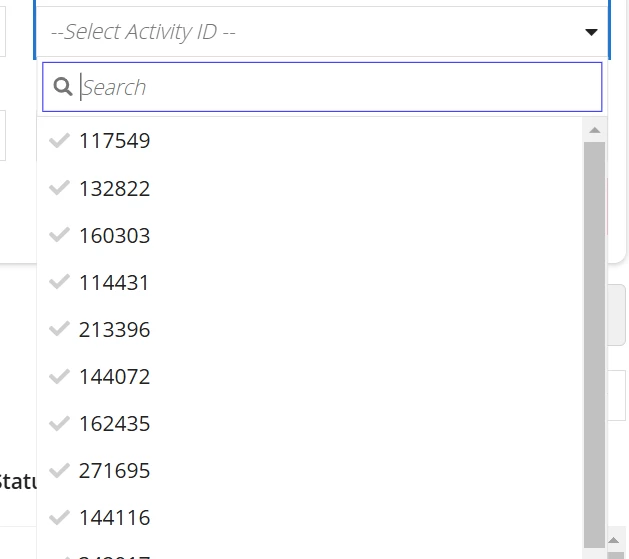Image resolution: width=629 pixels, height=559 pixels.
Task: Click checkmark icon beside 132822
Action: (x=59, y=188)
